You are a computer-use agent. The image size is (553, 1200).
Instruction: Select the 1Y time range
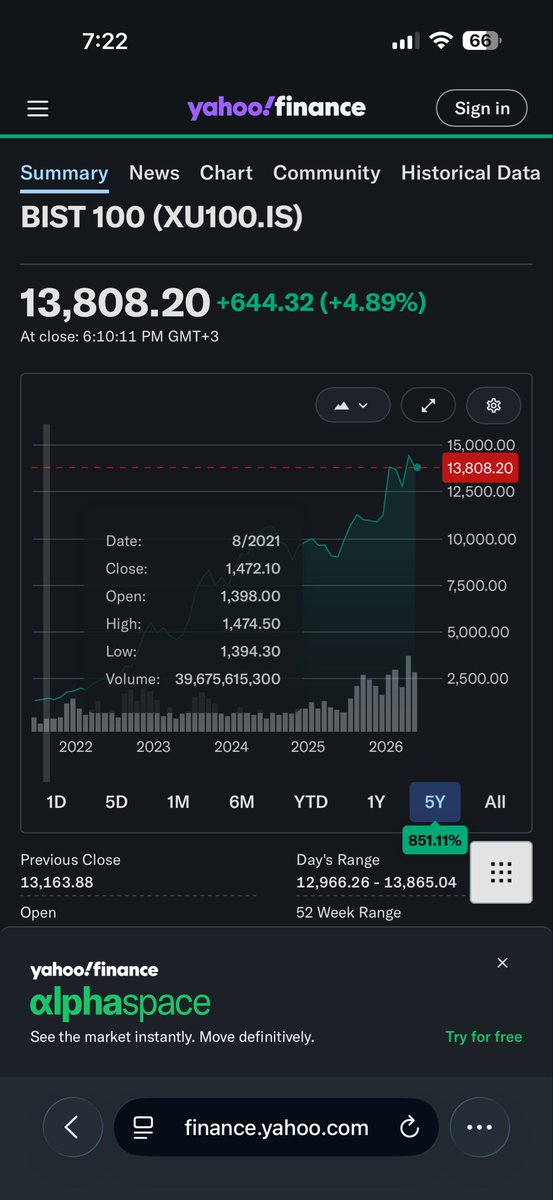point(376,802)
